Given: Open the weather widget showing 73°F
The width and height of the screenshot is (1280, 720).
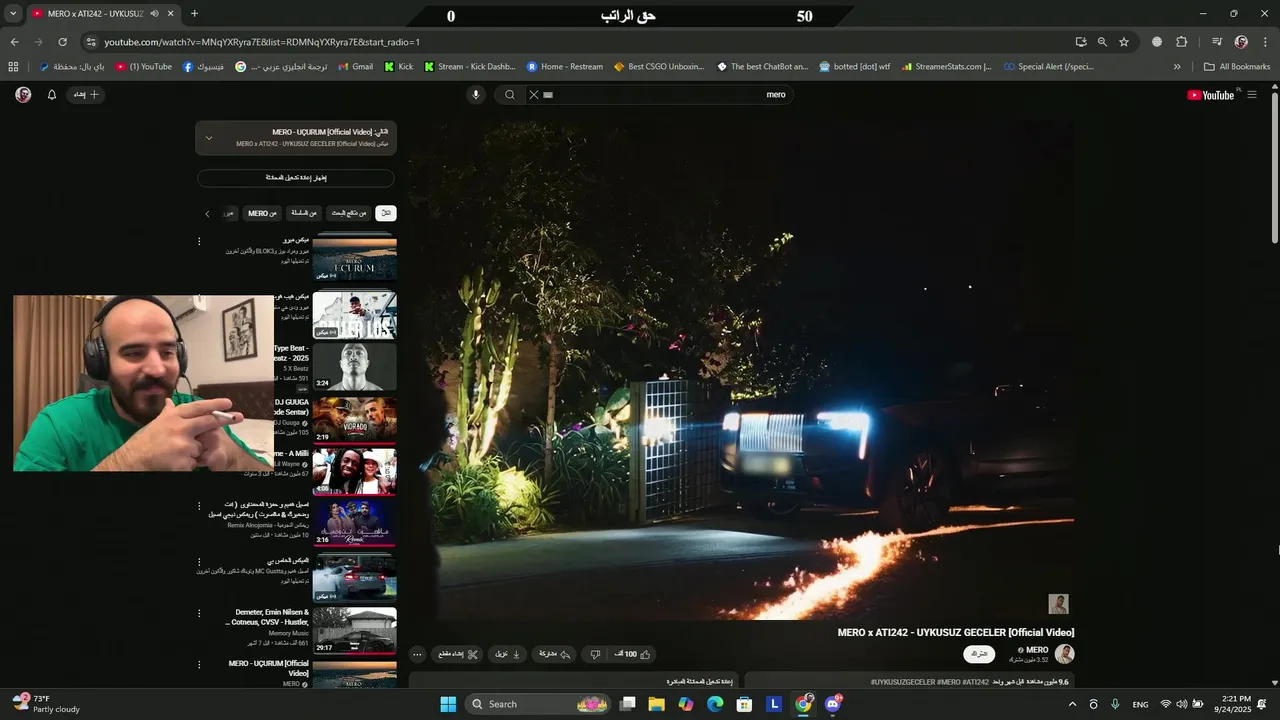Looking at the screenshot, I should [x=45, y=704].
